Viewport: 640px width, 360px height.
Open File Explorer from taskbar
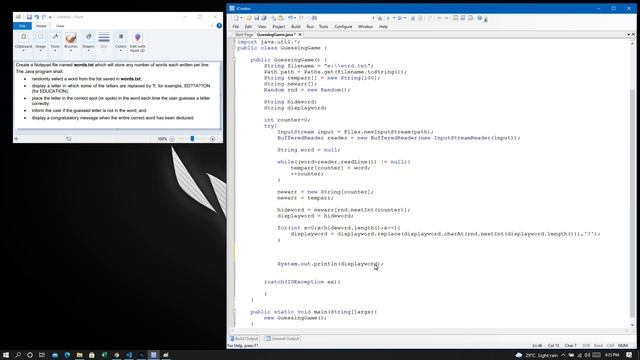pos(80,355)
